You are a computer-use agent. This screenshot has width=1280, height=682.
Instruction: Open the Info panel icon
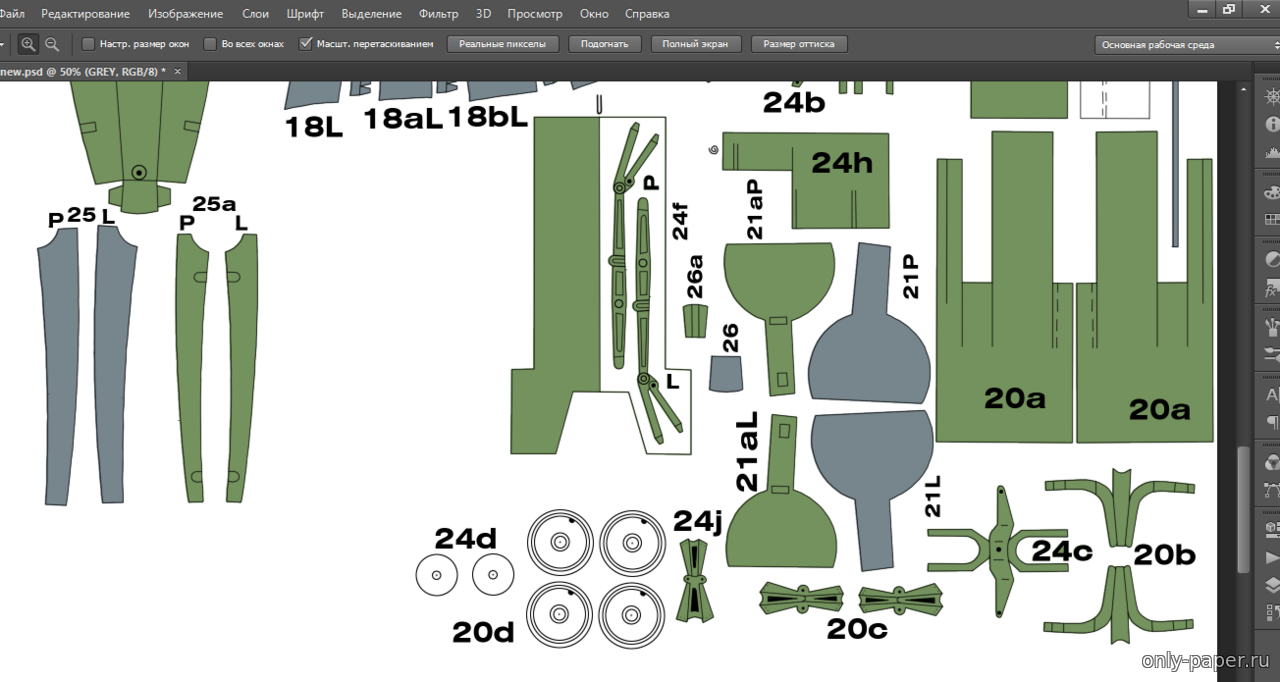pyautogui.click(x=1272, y=124)
